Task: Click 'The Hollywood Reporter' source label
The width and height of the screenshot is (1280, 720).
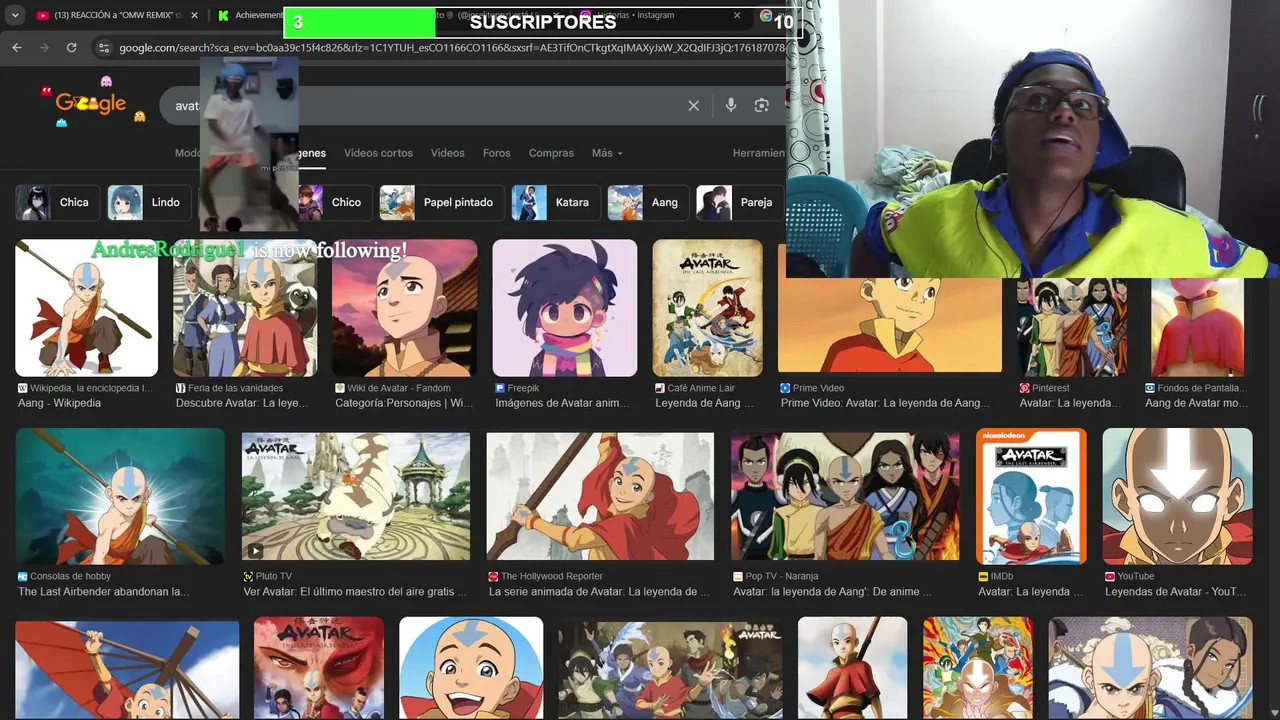Action: [552, 577]
